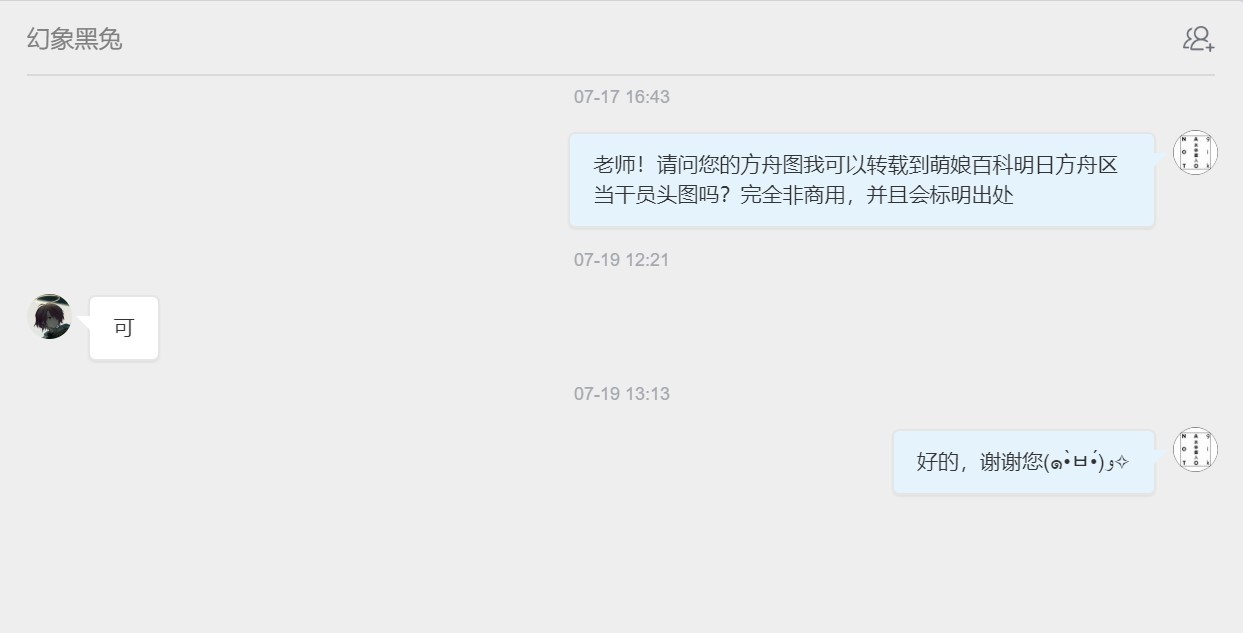The width and height of the screenshot is (1243, 633).
Task: Open 幻象黑兔's dark-haired avatar
Action: click(x=49, y=316)
